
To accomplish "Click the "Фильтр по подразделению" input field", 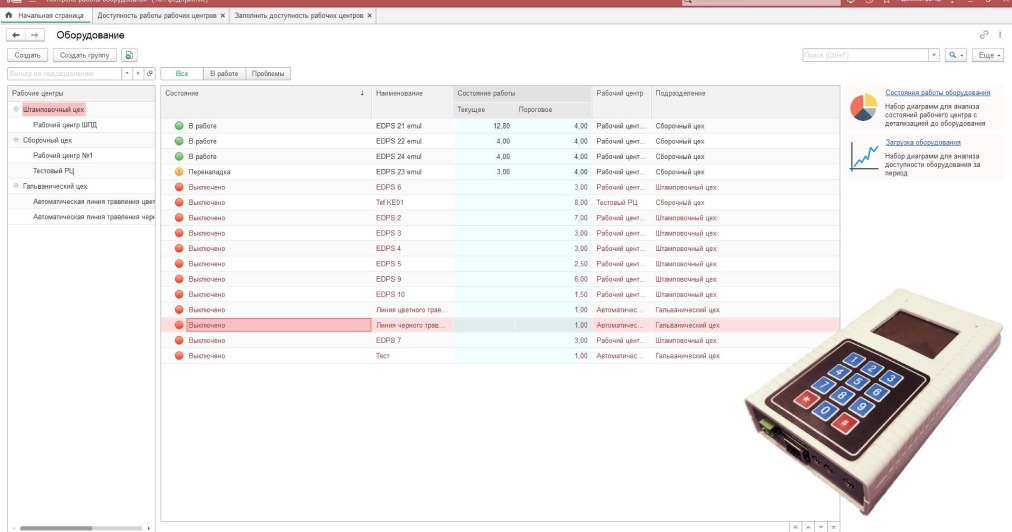I will (64, 74).
